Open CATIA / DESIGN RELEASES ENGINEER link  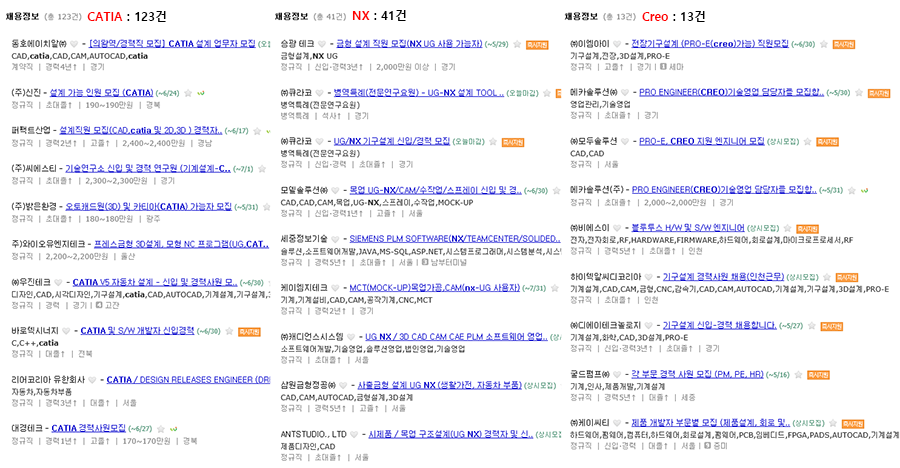pyautogui.click(x=188, y=380)
